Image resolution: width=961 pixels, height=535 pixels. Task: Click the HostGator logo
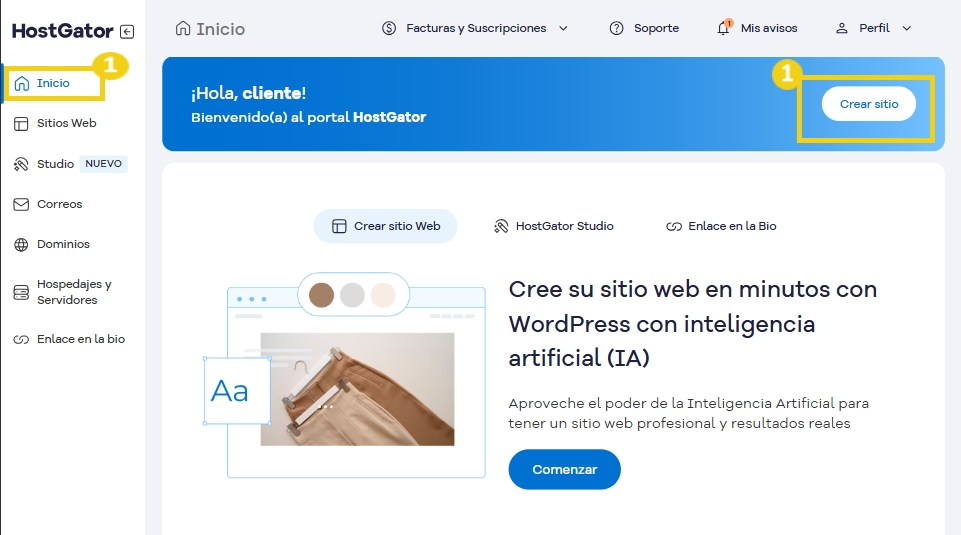coord(63,31)
